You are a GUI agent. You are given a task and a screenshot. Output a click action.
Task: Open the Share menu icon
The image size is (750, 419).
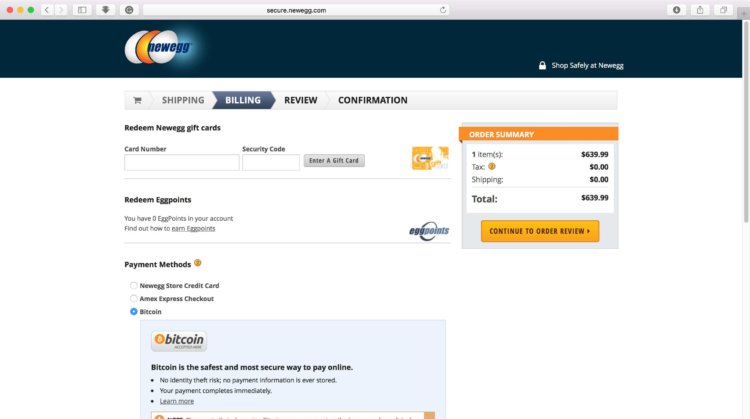click(700, 10)
